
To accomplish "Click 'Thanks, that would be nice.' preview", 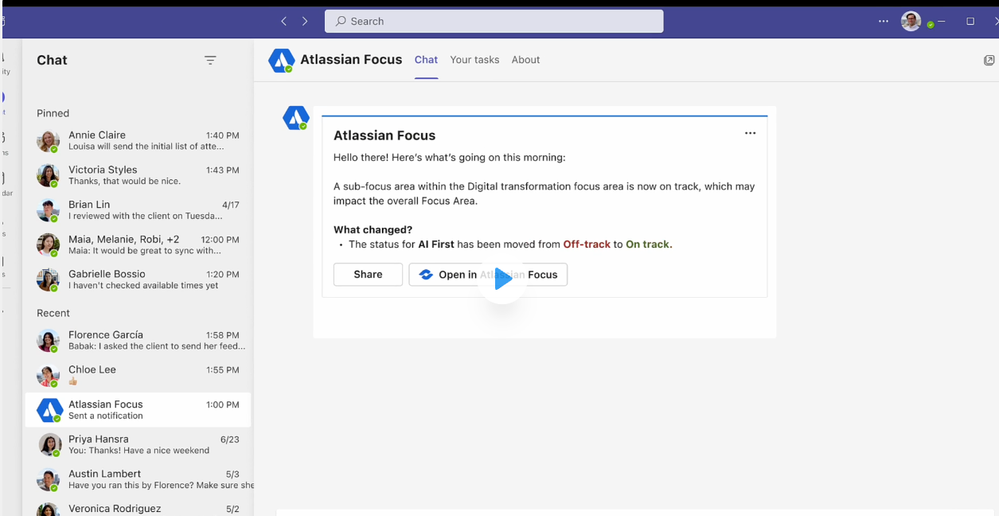I will 125,182.
